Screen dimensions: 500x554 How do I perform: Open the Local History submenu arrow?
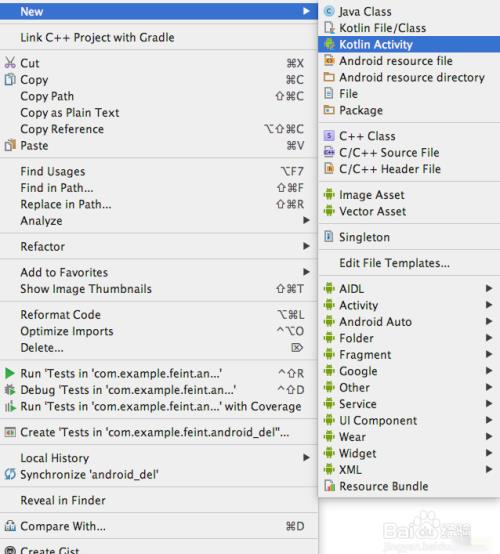pyautogui.click(x=306, y=458)
